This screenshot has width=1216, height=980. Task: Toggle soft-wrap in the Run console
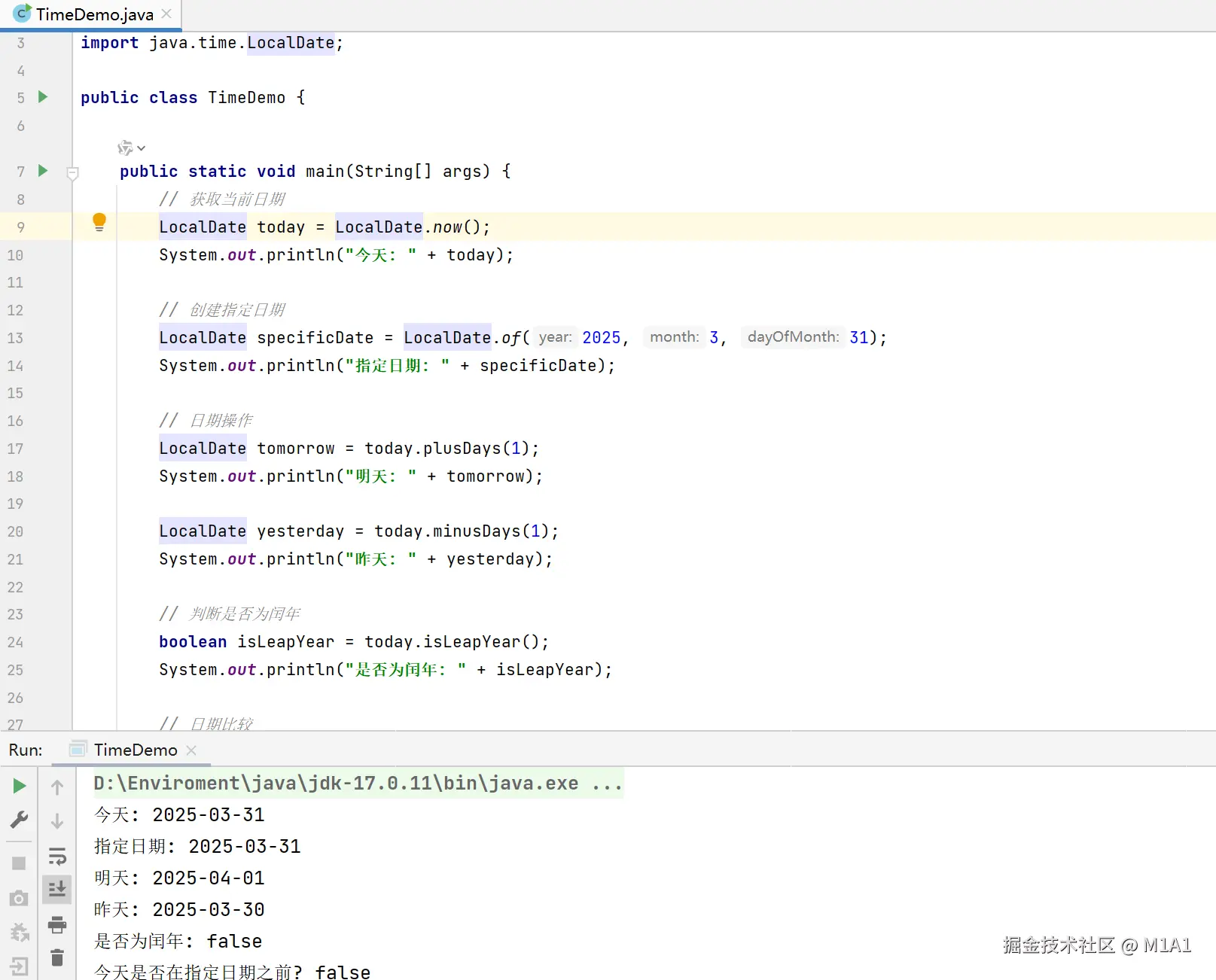[x=57, y=856]
